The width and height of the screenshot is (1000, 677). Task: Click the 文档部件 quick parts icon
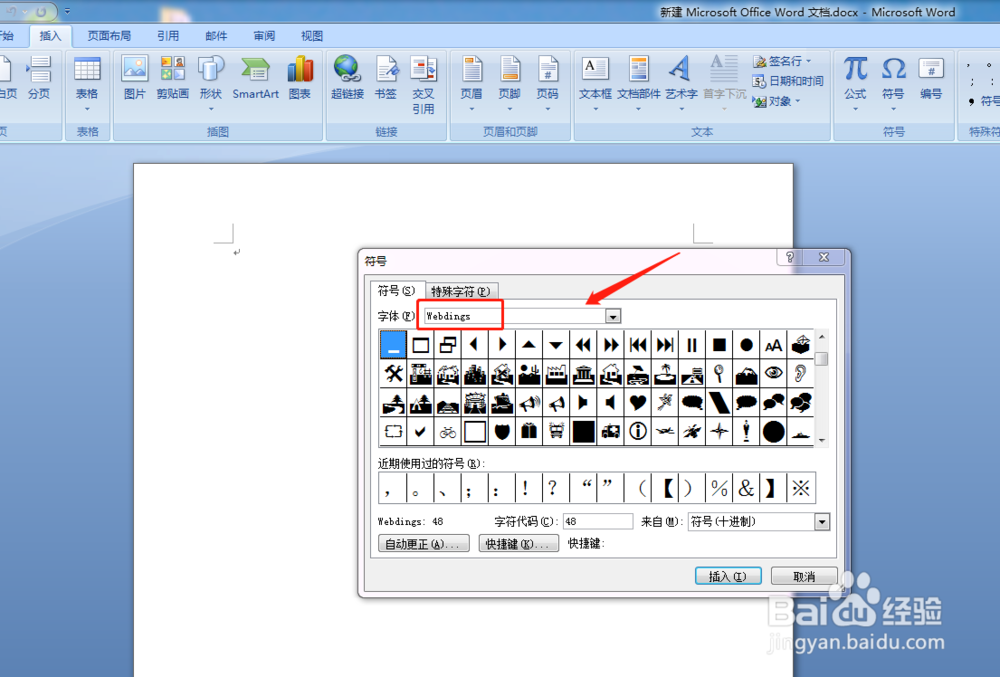[638, 83]
